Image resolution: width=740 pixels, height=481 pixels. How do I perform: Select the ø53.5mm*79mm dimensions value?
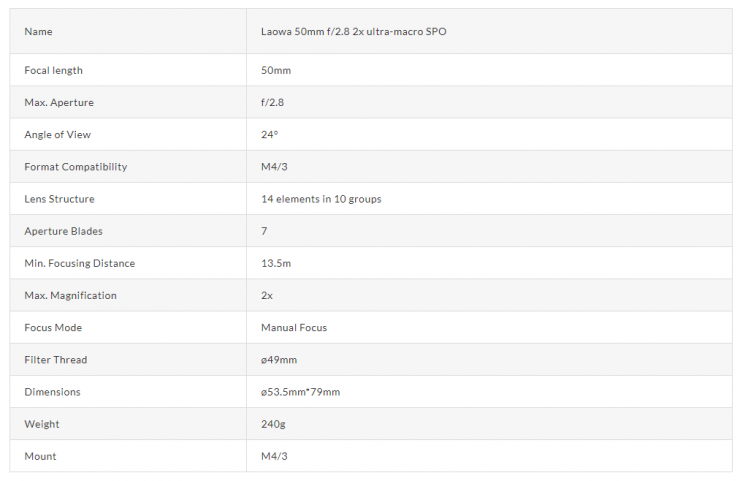pyautogui.click(x=300, y=392)
